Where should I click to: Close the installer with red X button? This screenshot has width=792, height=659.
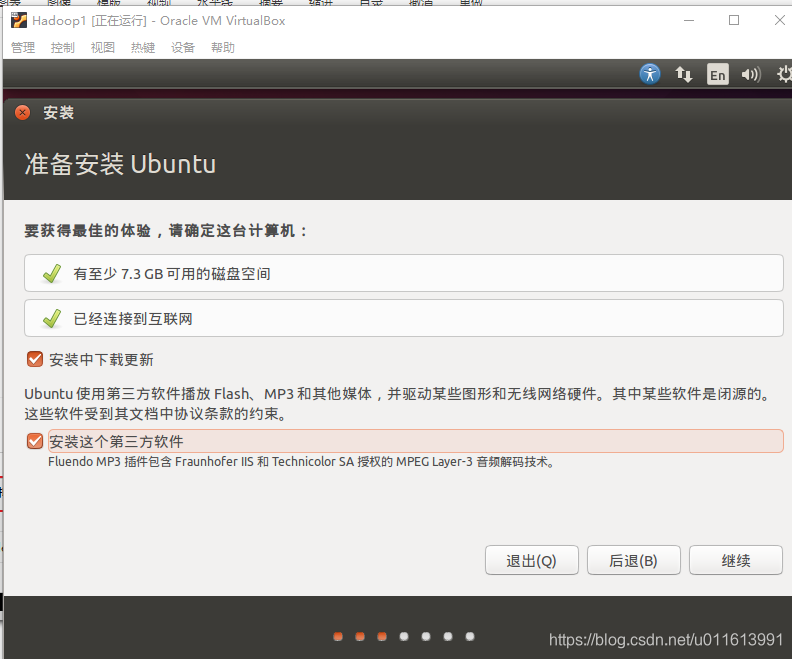point(22,112)
